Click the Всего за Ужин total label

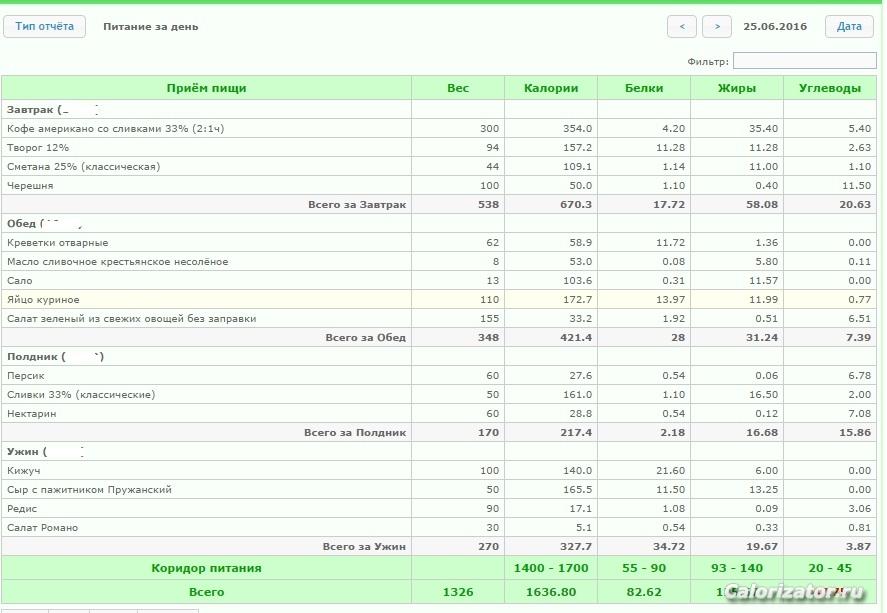364,547
